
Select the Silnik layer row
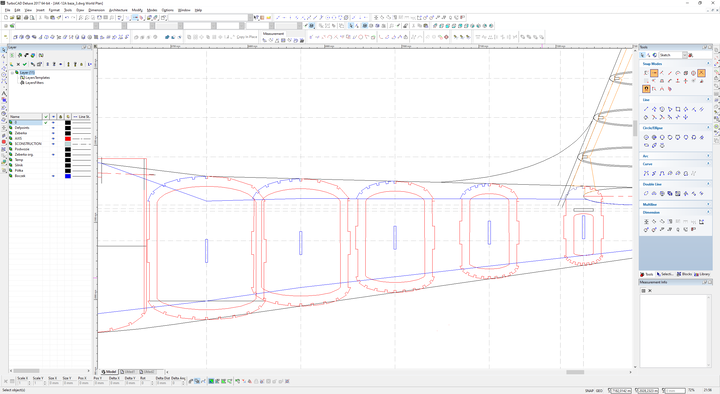(50, 165)
